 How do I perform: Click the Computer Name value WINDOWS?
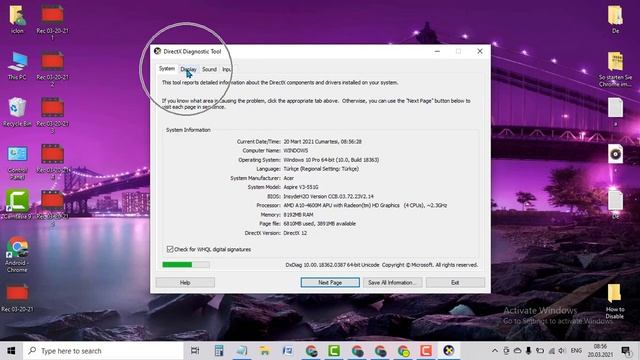[x=296, y=150]
